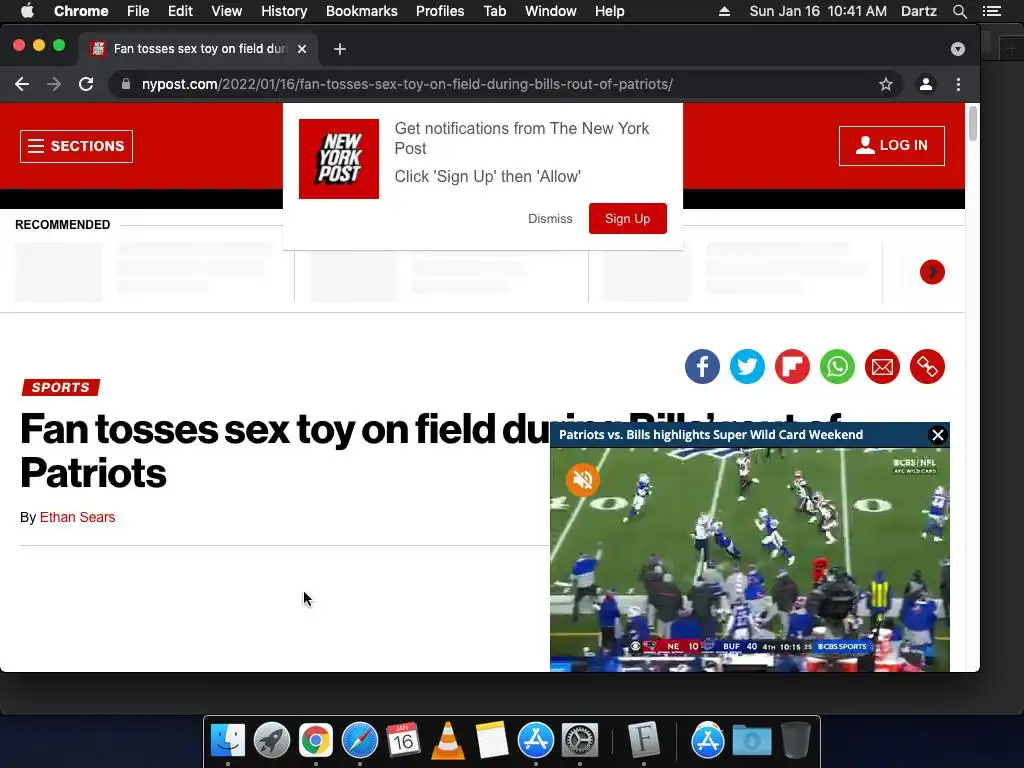1024x768 pixels.
Task: Open Chrome three-dot menu
Action: click(x=958, y=84)
